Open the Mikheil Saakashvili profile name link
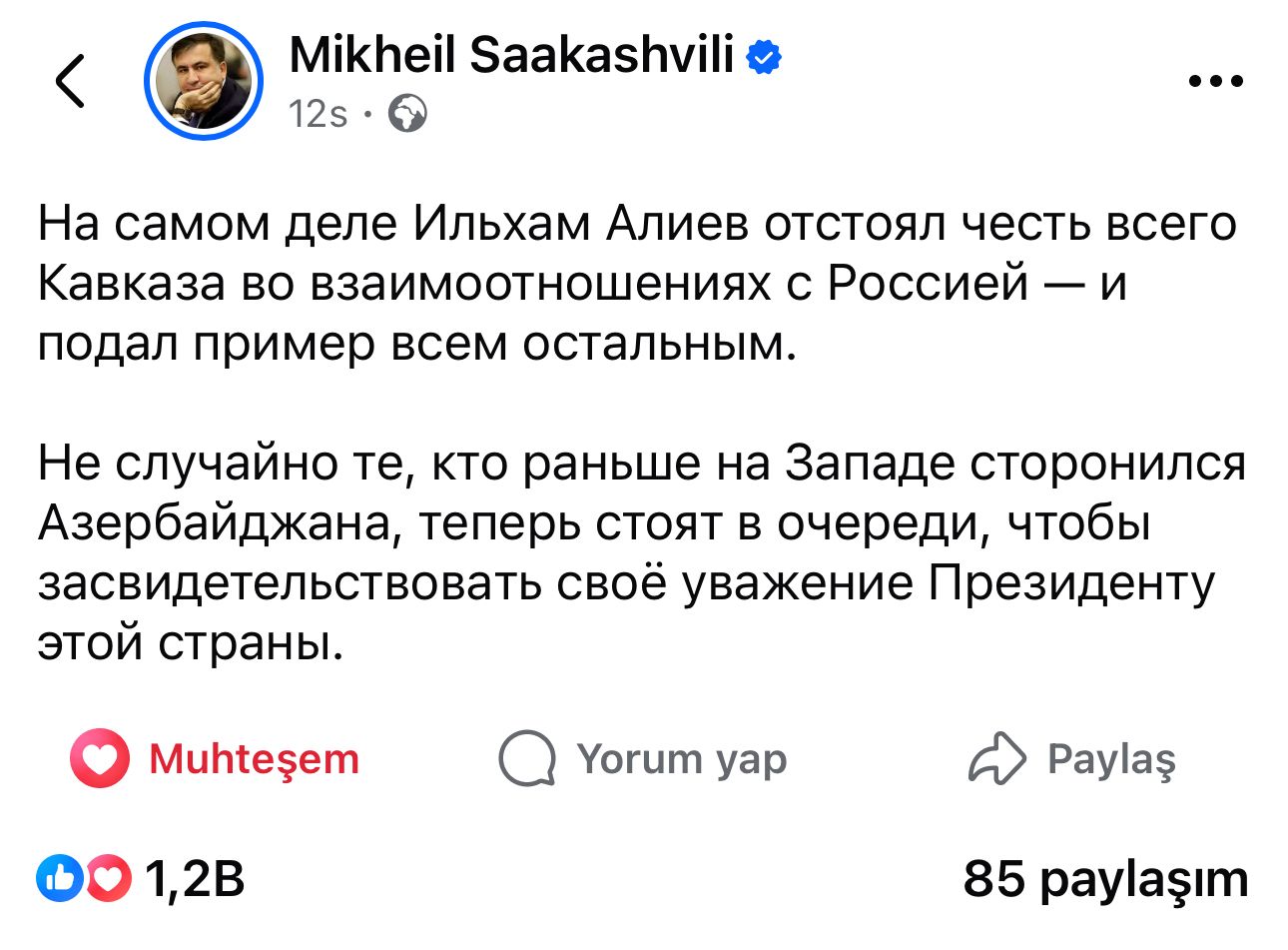 (x=511, y=56)
